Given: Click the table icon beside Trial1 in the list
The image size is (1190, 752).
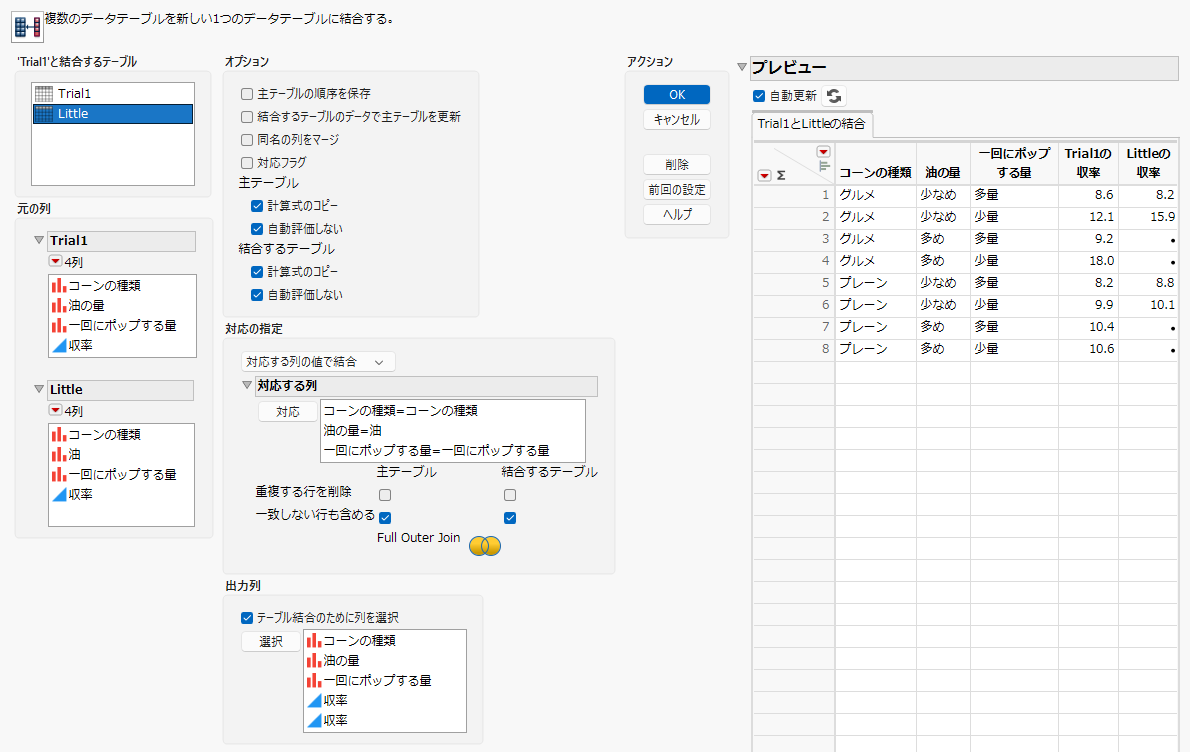Looking at the screenshot, I should (44, 93).
